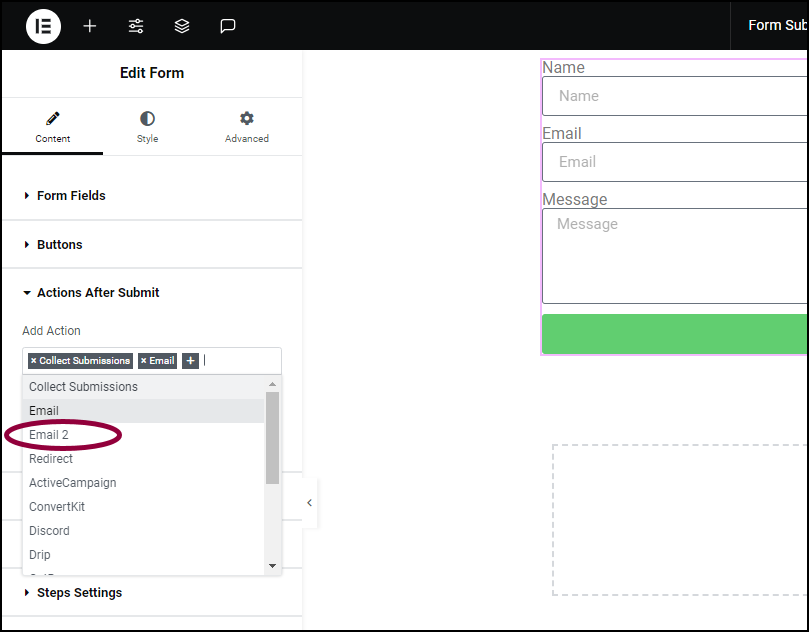The height and width of the screenshot is (632, 809).
Task: Click the plus tag in Add Action
Action: point(190,361)
